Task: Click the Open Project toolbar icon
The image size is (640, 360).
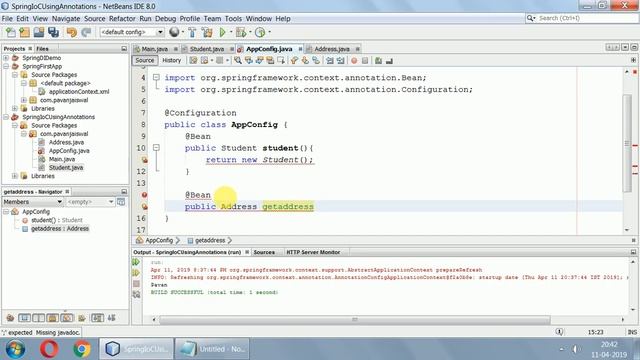Action: (39, 32)
